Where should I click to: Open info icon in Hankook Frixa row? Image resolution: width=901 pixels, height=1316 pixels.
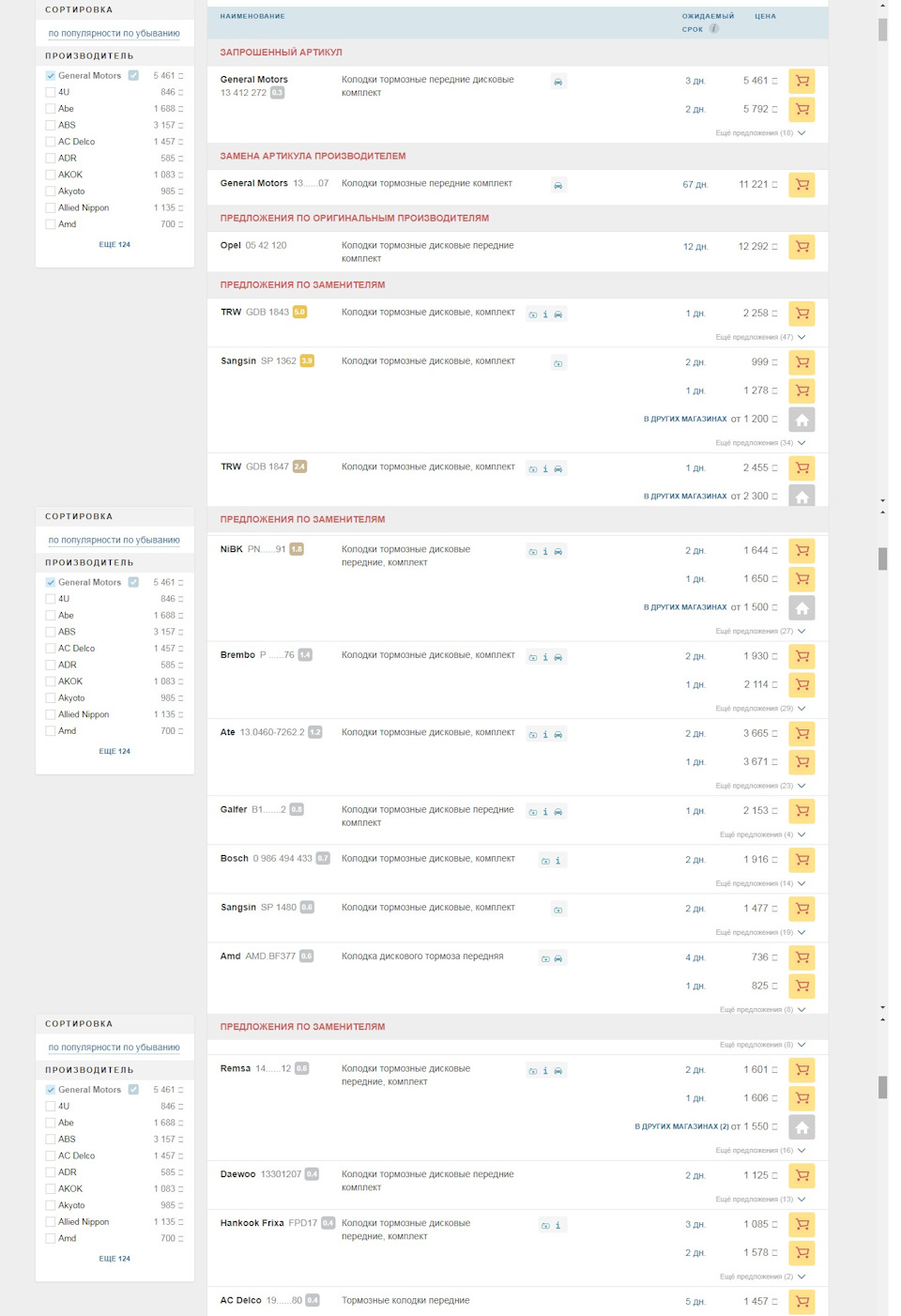(558, 1226)
